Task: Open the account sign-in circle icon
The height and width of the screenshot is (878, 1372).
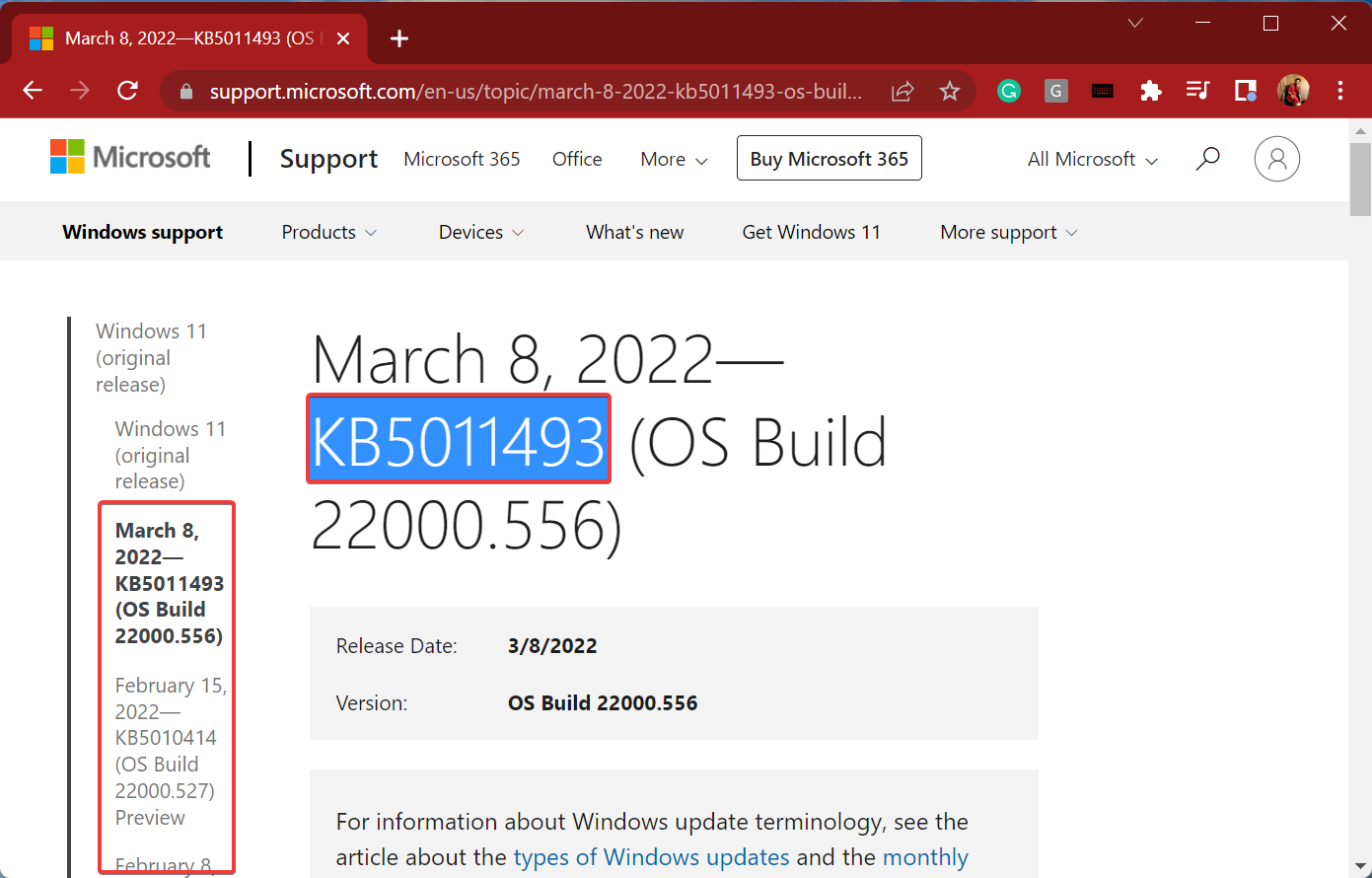Action: pos(1276,158)
